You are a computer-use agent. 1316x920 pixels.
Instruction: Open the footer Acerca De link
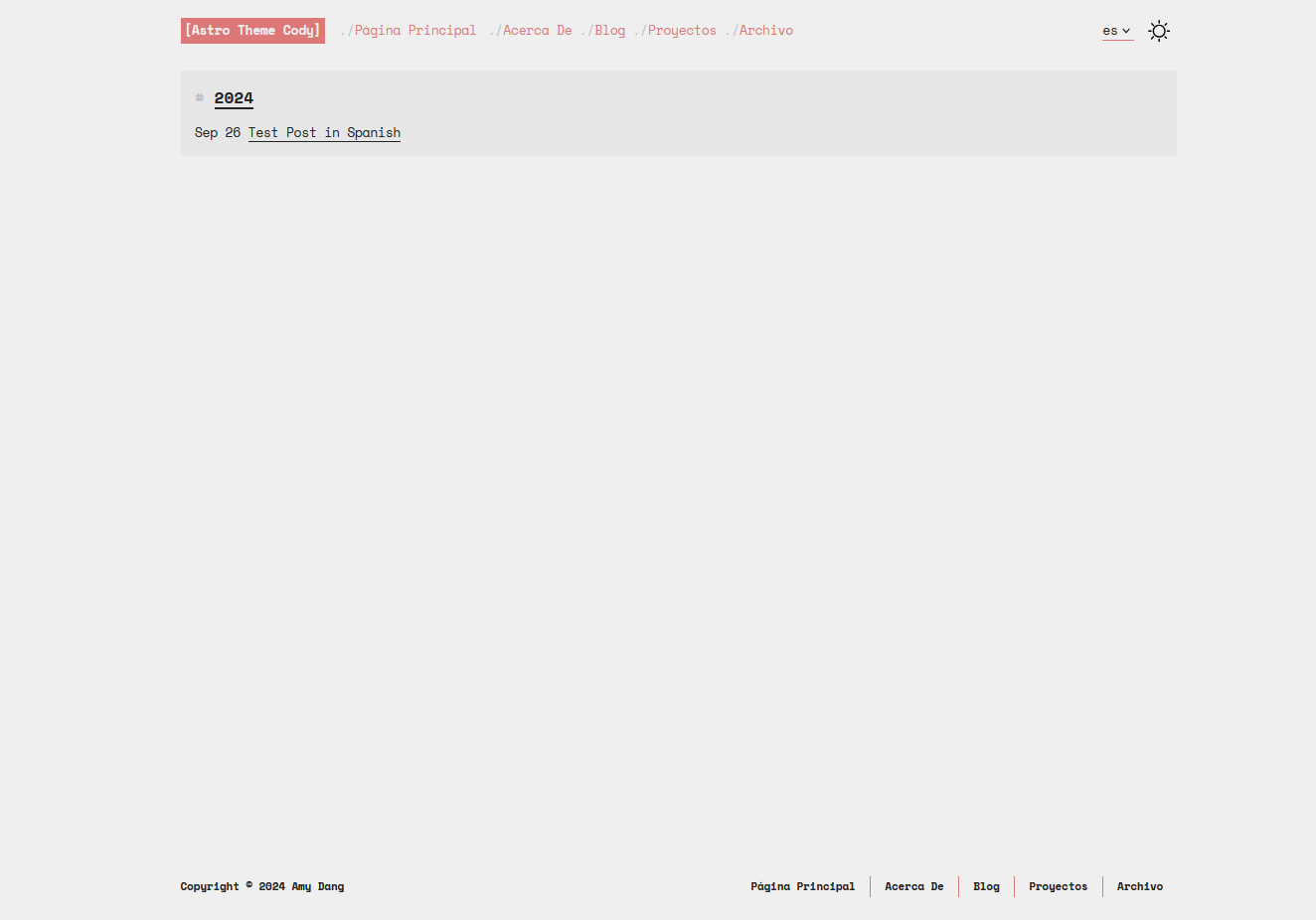tap(913, 886)
